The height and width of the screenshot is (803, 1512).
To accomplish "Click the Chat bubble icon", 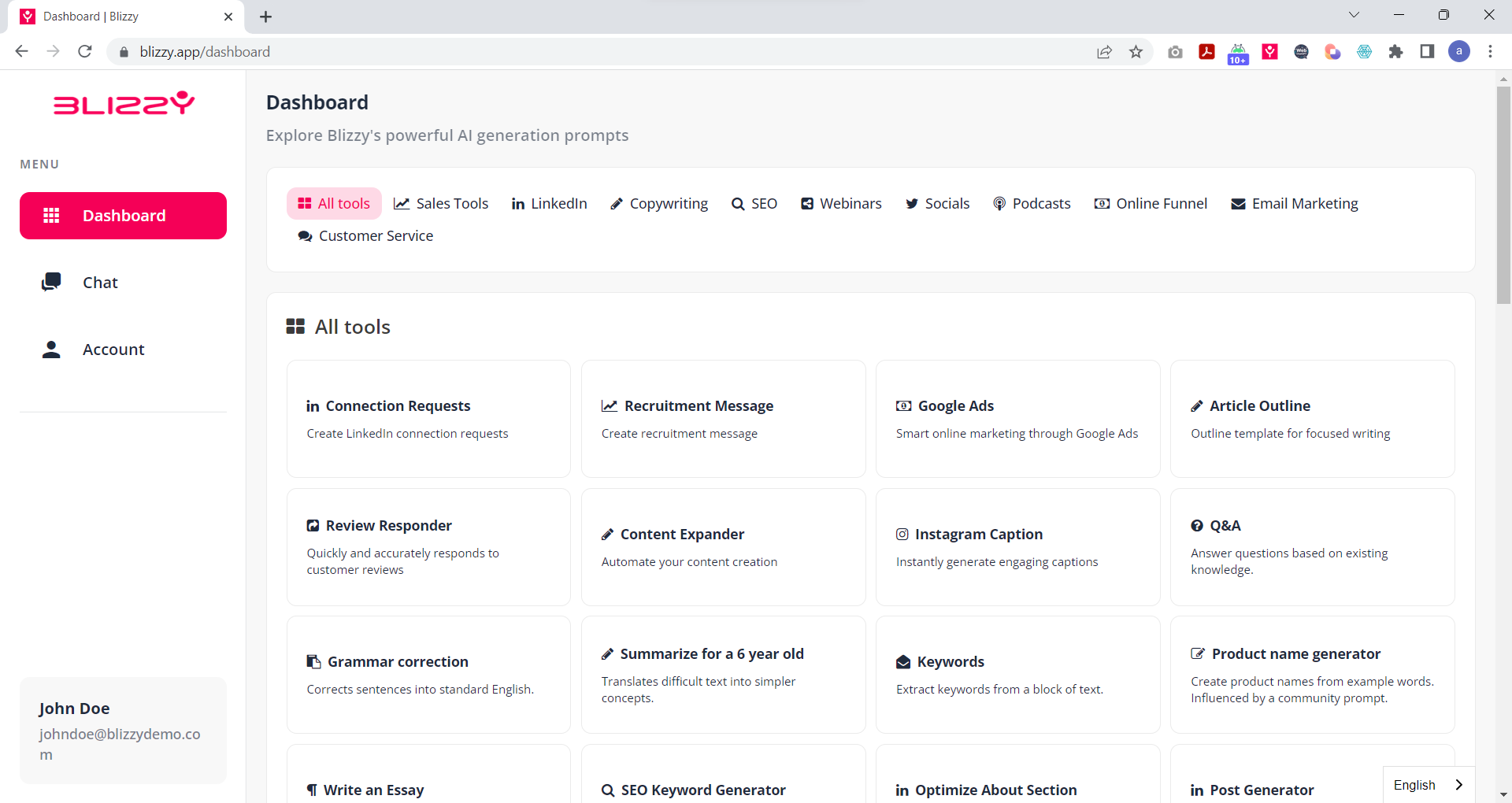I will [51, 282].
